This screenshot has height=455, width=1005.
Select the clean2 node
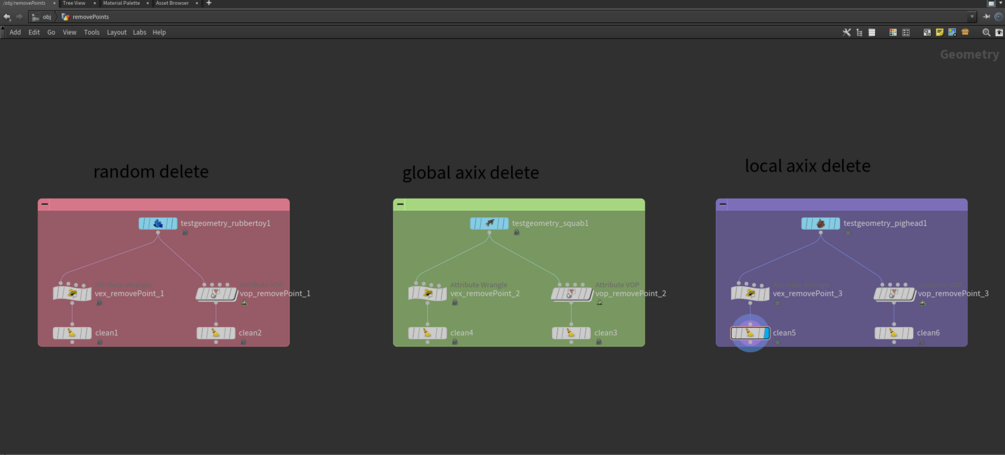pos(216,333)
